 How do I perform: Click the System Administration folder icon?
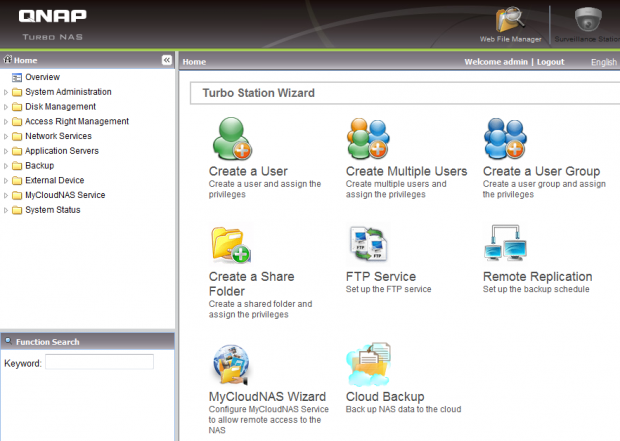[x=17, y=92]
